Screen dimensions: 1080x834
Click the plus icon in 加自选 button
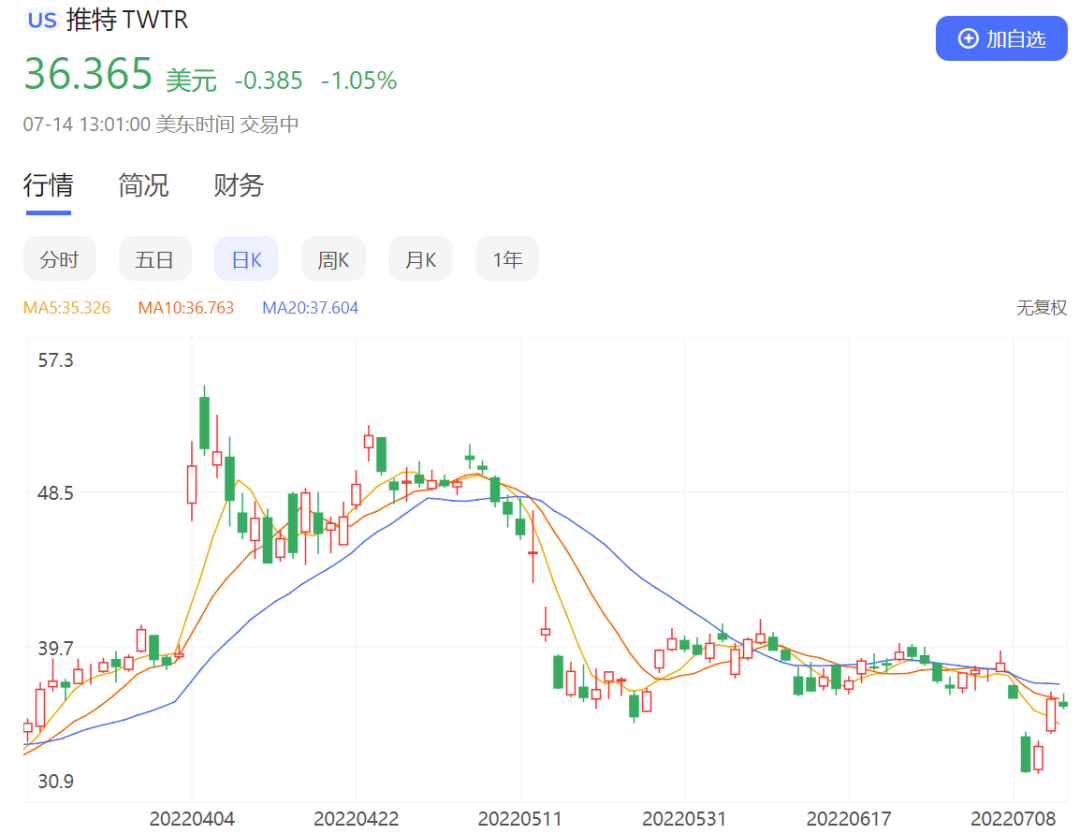click(x=968, y=39)
